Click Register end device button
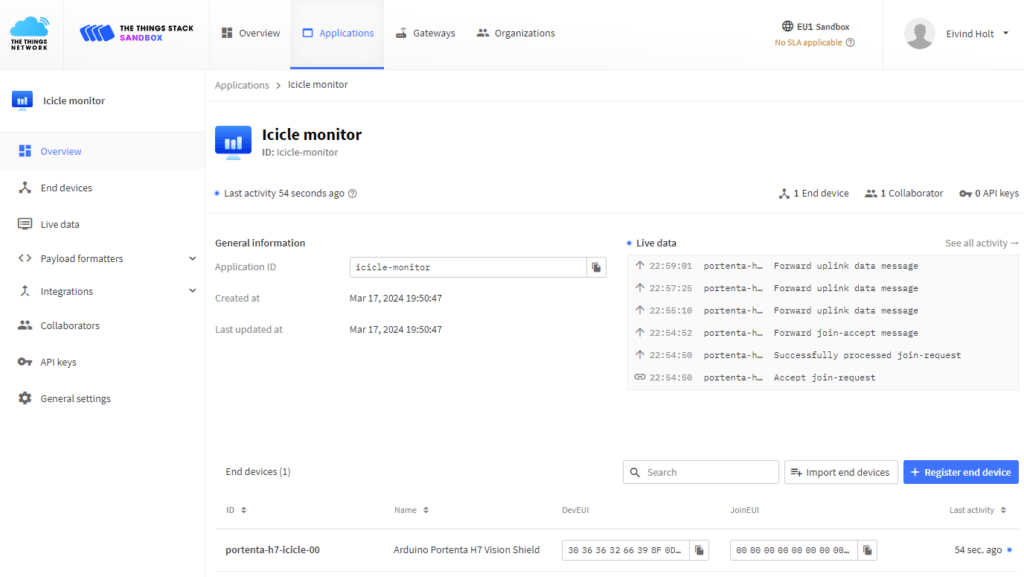Image resolution: width=1024 pixels, height=577 pixels. [x=961, y=472]
